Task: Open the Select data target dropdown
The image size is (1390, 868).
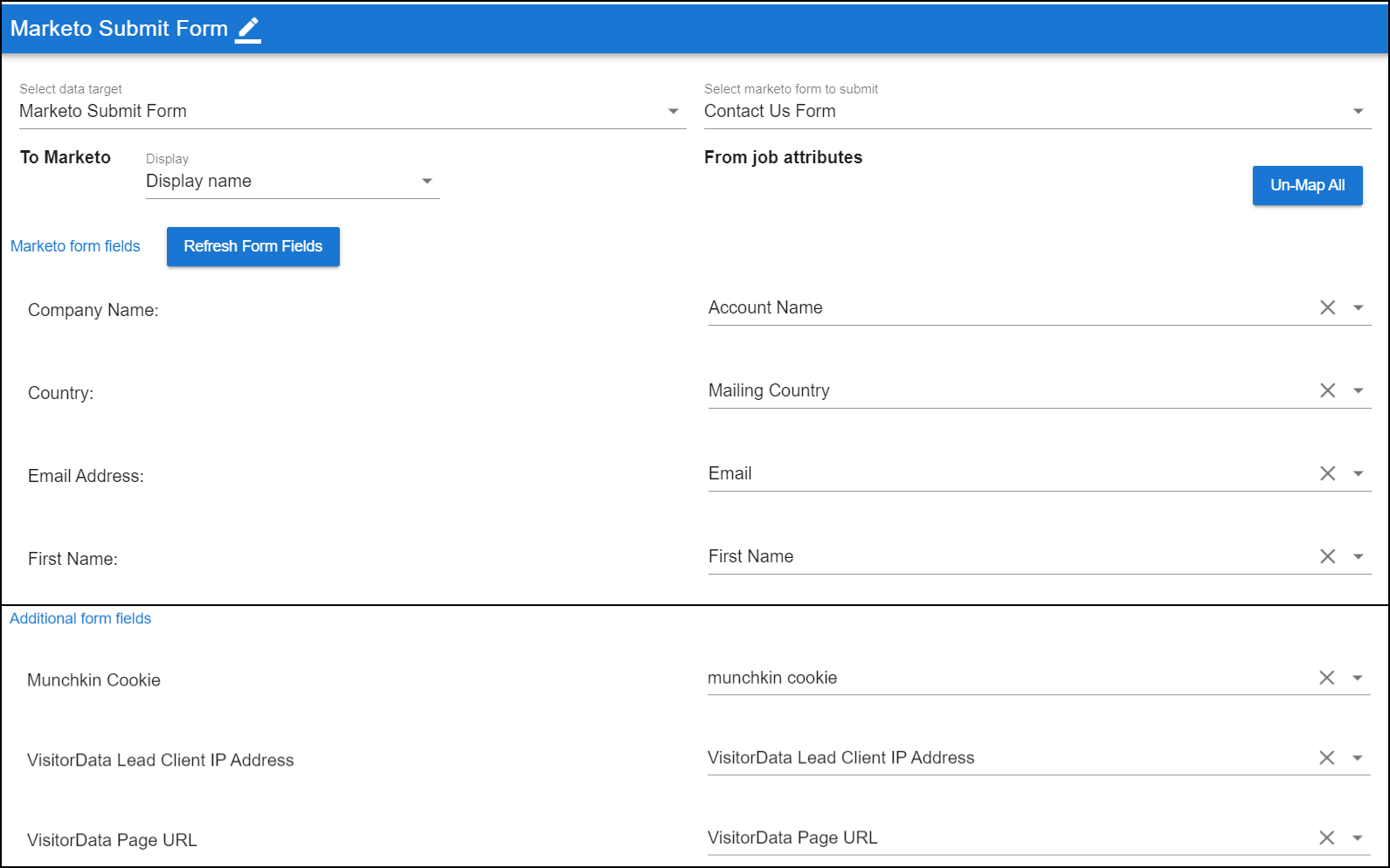Action: click(673, 111)
